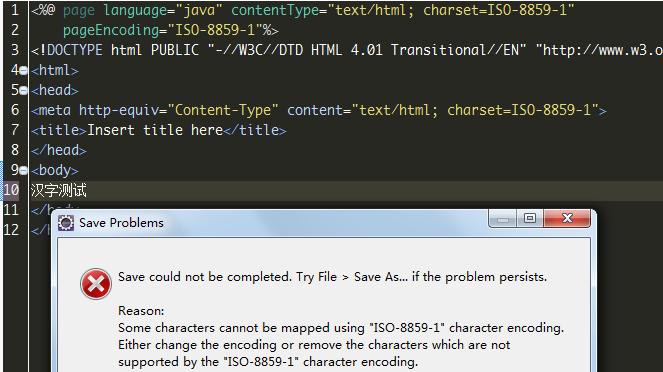Click the contentType attribute on first line
This screenshot has width=663, height=372.
(x=275, y=10)
